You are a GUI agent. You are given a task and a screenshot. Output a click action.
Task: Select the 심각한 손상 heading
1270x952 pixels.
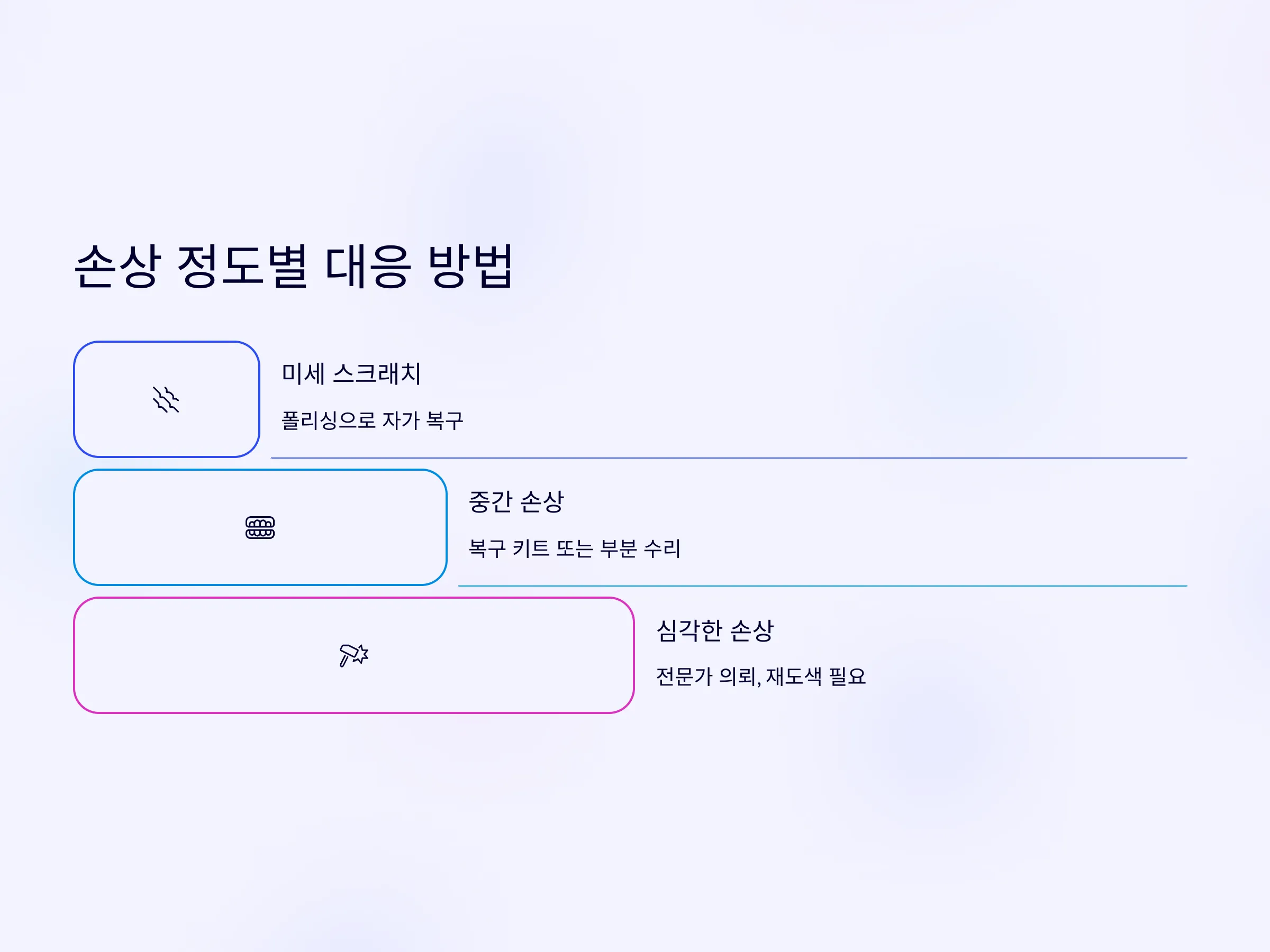coord(715,630)
